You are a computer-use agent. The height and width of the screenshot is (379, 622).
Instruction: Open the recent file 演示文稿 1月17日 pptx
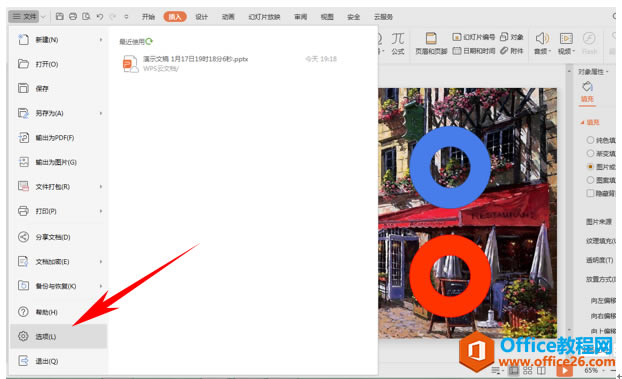click(x=230, y=63)
